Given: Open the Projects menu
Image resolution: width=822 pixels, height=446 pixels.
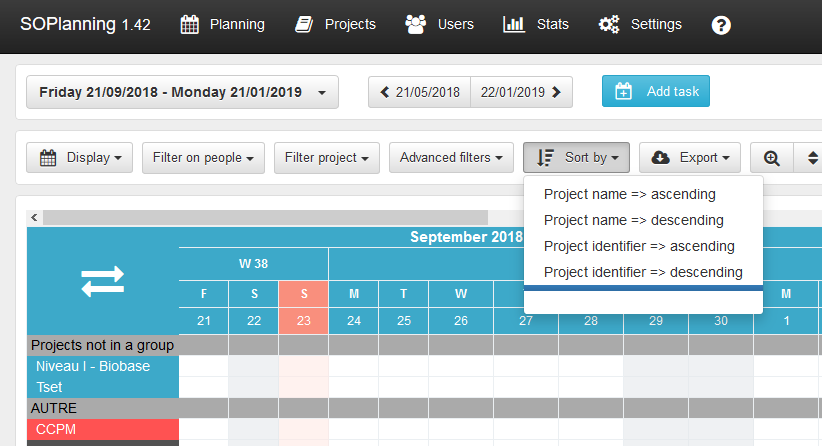Looking at the screenshot, I should [335, 25].
